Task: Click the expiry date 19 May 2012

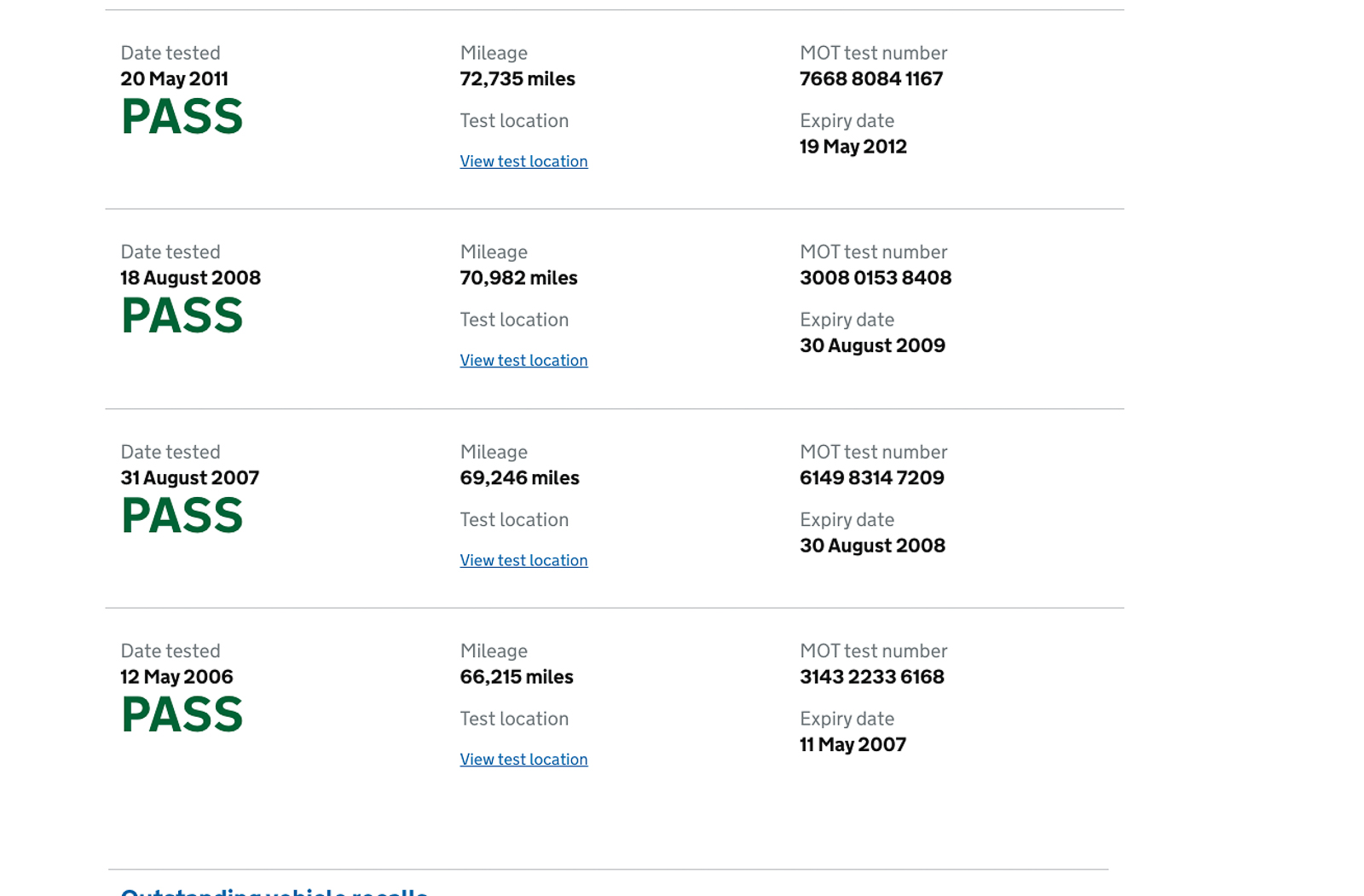Action: 853,147
